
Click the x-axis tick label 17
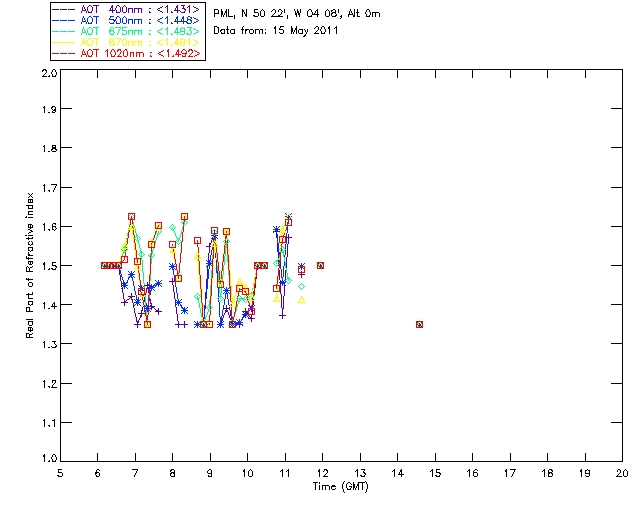pos(510,473)
